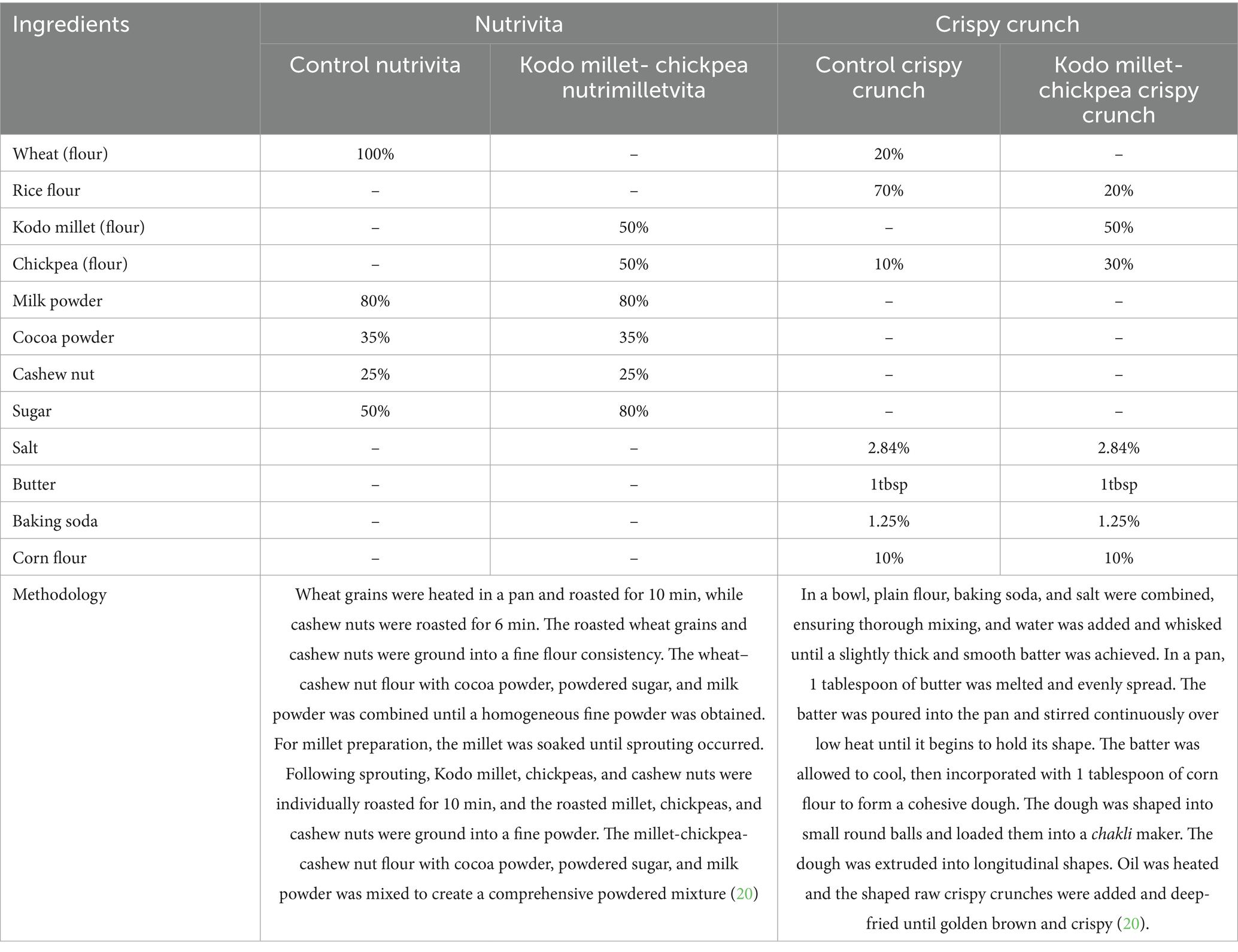Image resolution: width=1238 pixels, height=952 pixels.
Task: Select the Kodo millet-chickpea crispy crunch column header
Action: pos(1118,90)
